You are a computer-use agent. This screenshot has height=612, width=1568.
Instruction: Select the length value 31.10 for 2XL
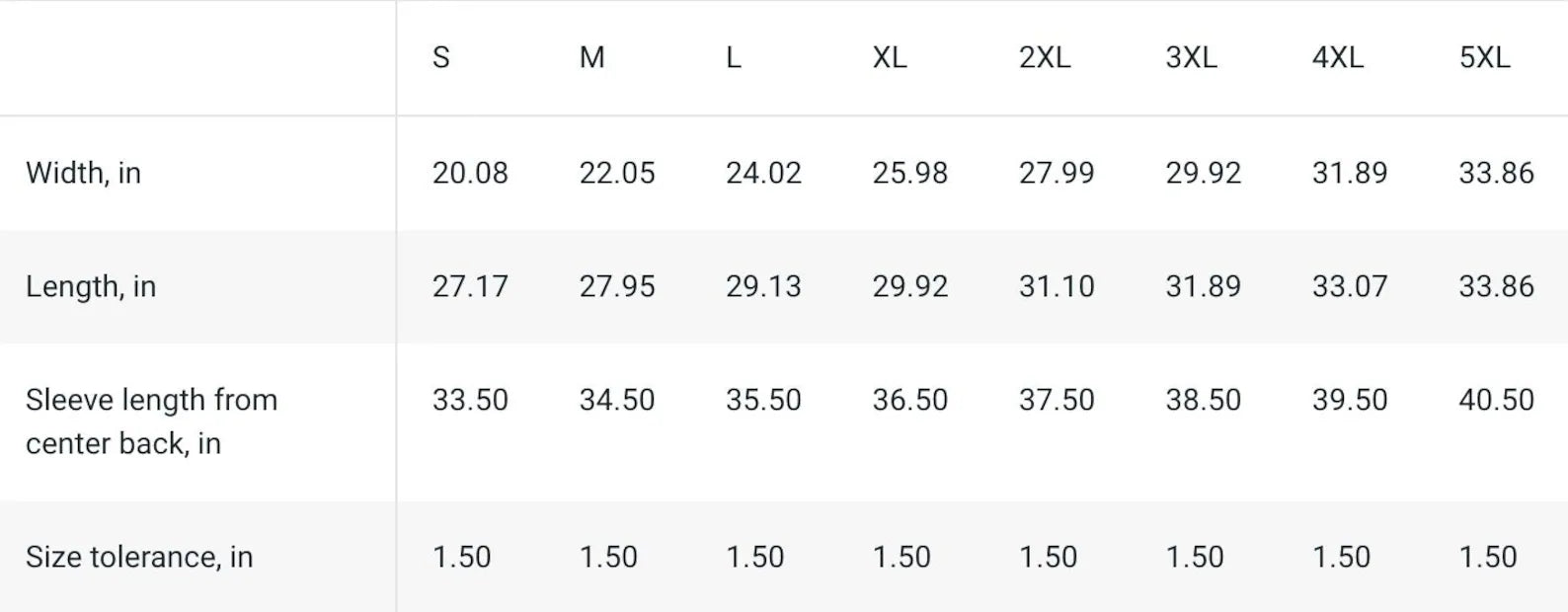[x=1057, y=286]
